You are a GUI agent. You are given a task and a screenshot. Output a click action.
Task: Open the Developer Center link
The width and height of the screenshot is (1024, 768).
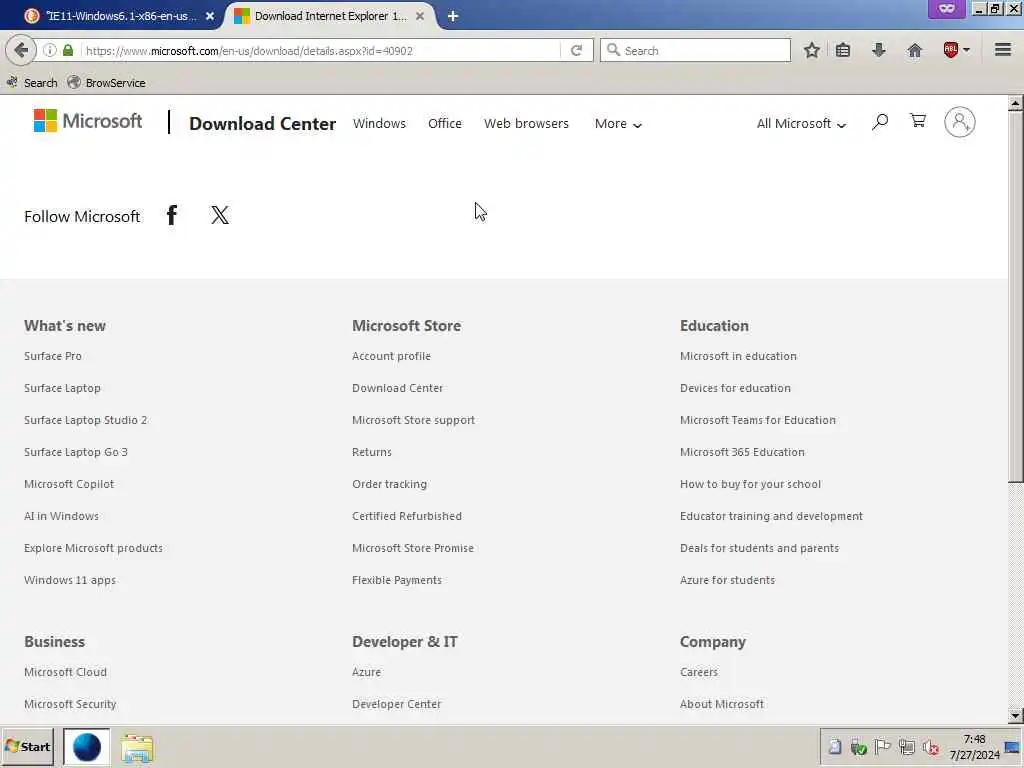tap(396, 704)
